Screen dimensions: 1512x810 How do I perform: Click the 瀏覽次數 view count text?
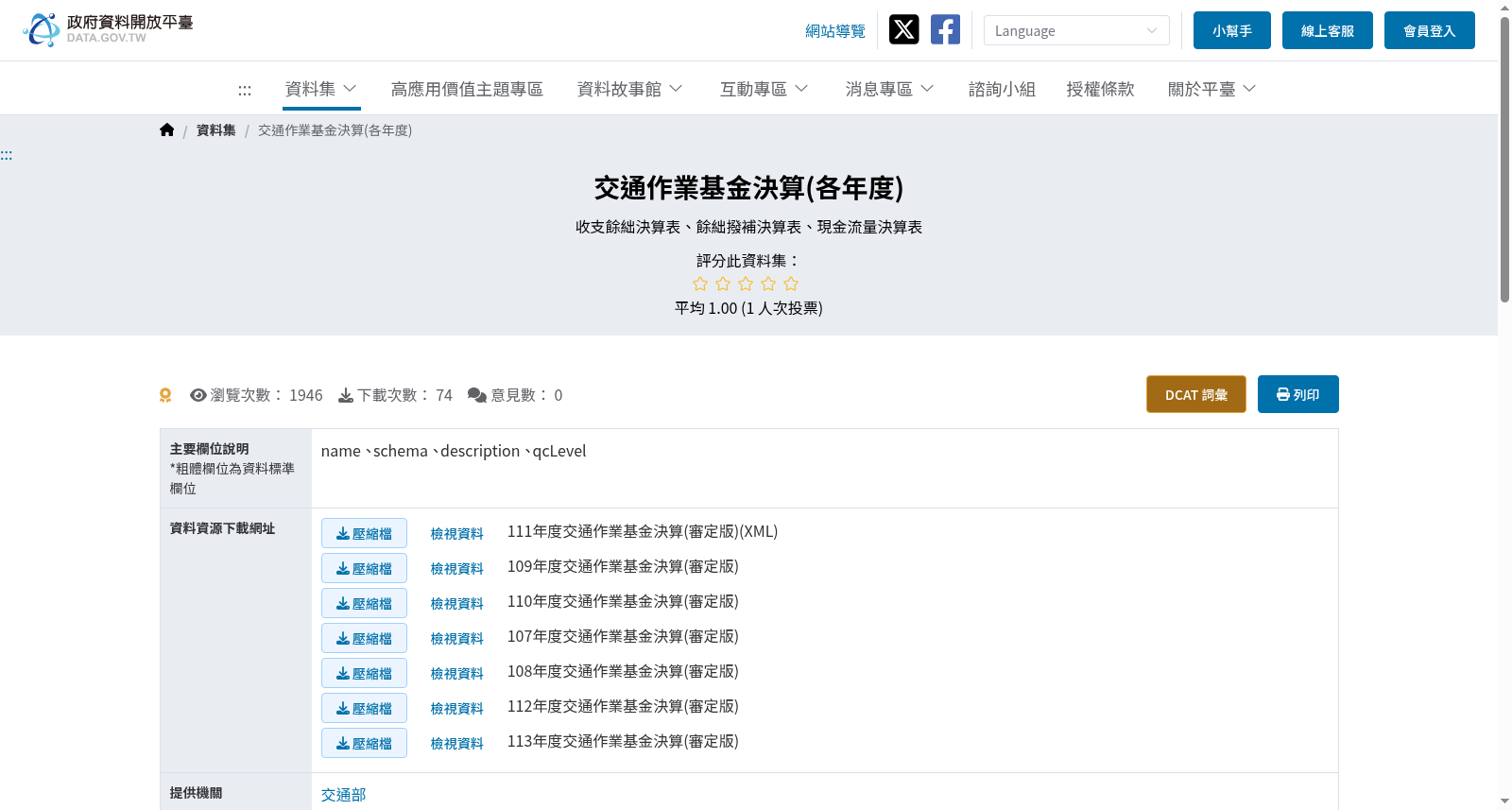(x=256, y=395)
